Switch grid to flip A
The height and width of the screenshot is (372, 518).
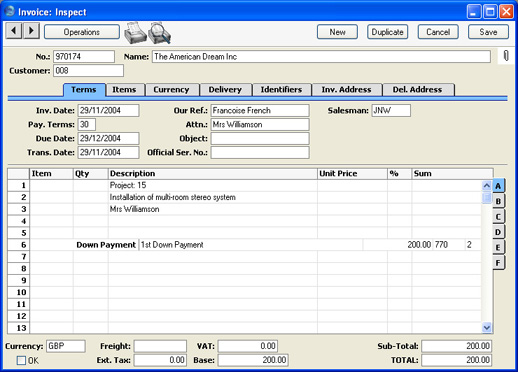point(498,186)
